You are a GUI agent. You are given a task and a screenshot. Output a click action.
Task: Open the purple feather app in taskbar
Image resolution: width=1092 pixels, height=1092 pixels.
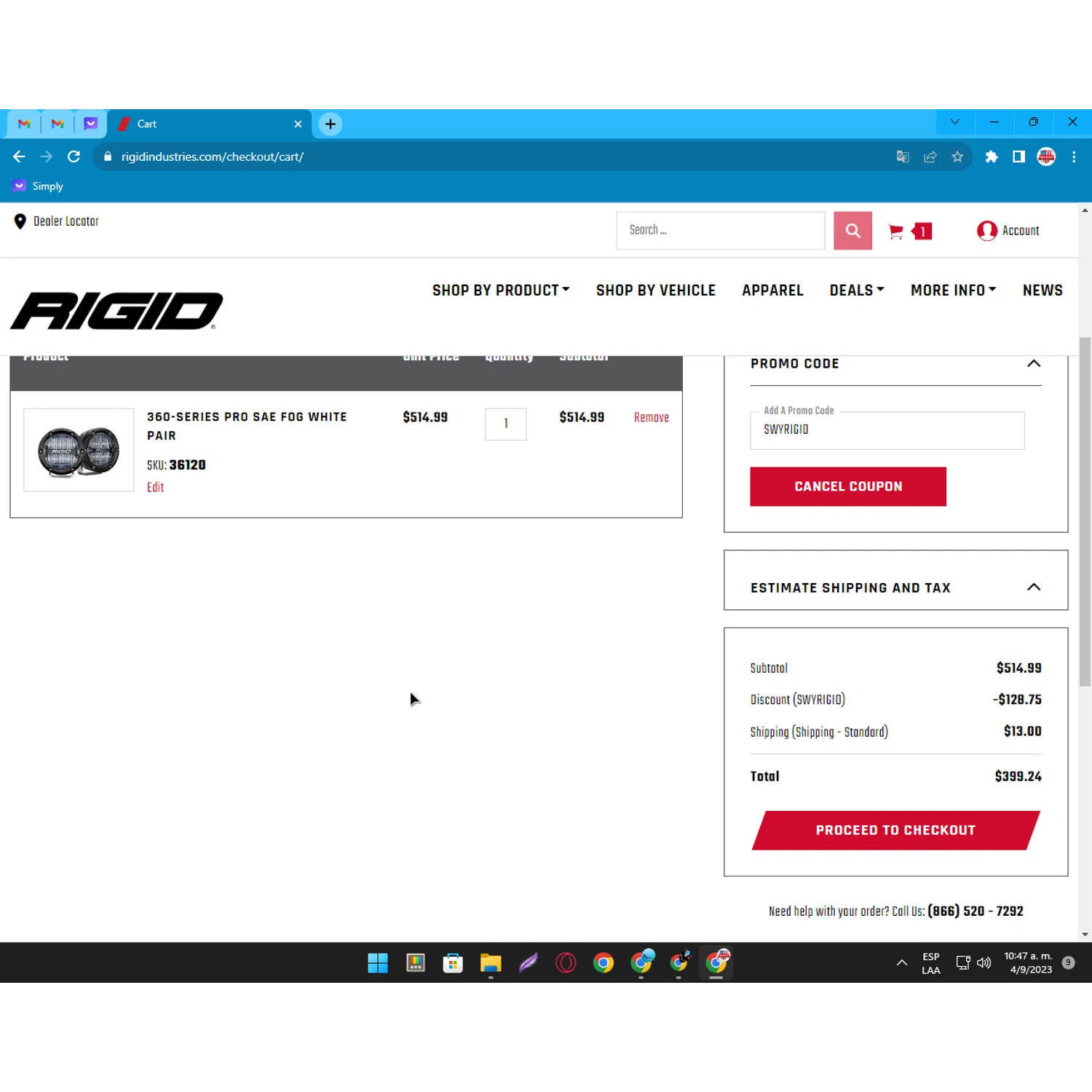coord(528,962)
